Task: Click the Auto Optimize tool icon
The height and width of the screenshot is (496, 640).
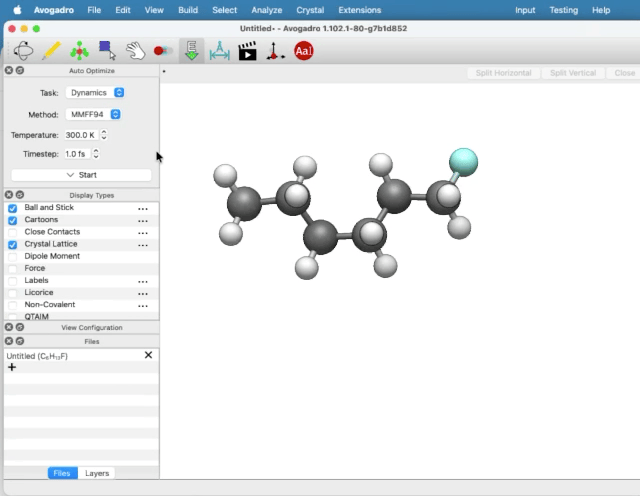Action: click(x=191, y=49)
